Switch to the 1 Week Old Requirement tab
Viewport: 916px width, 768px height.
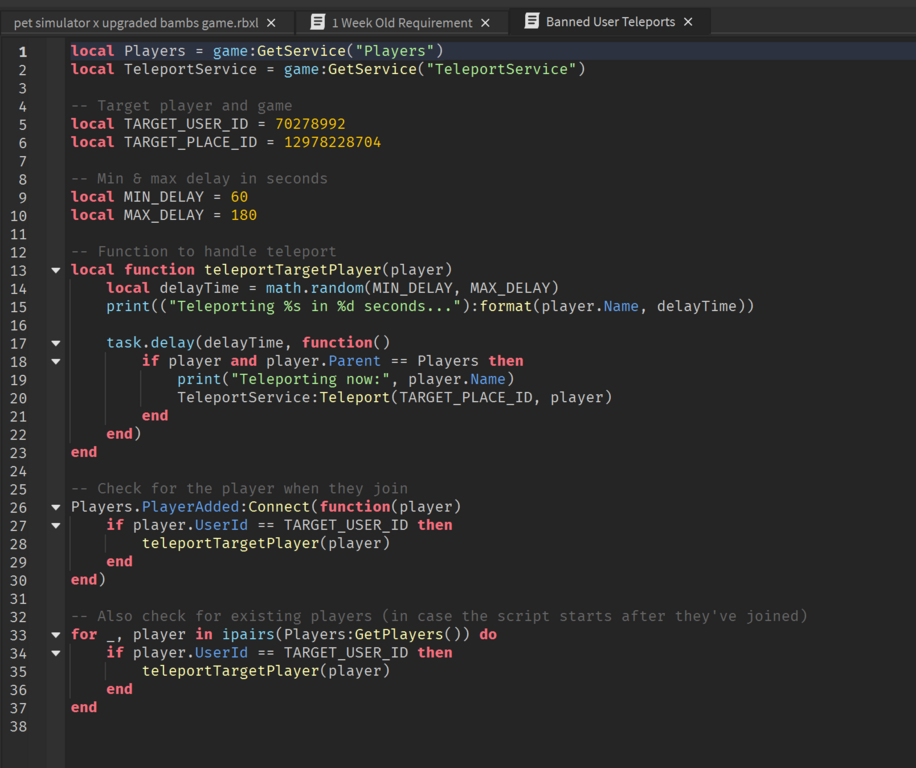(x=401, y=22)
